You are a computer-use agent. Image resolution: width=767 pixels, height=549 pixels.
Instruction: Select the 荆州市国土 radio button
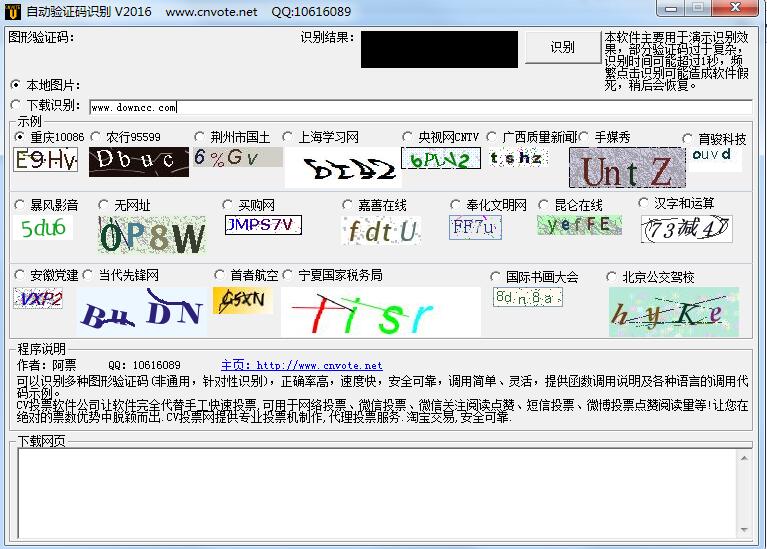(199, 137)
